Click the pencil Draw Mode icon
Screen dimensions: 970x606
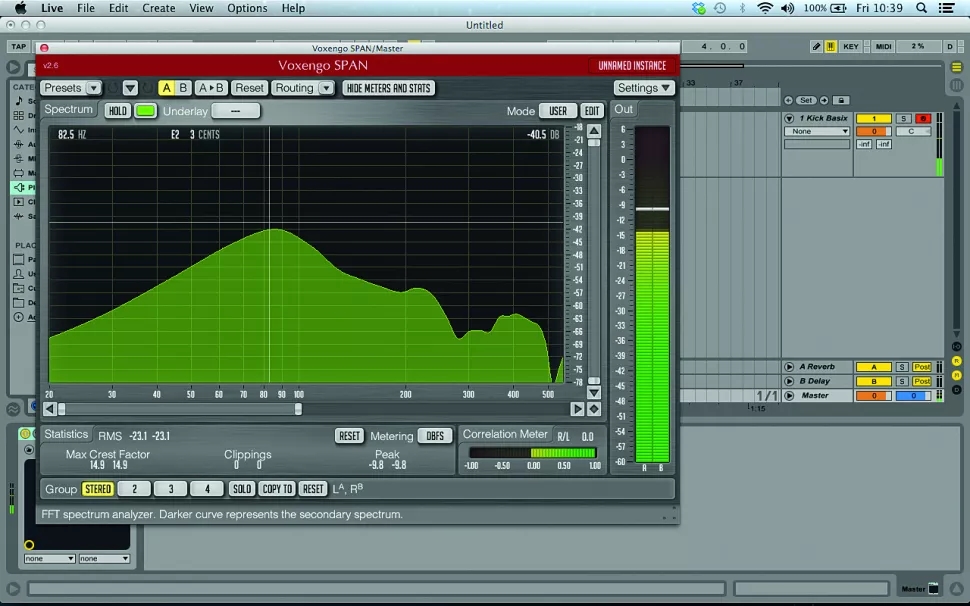(816, 46)
